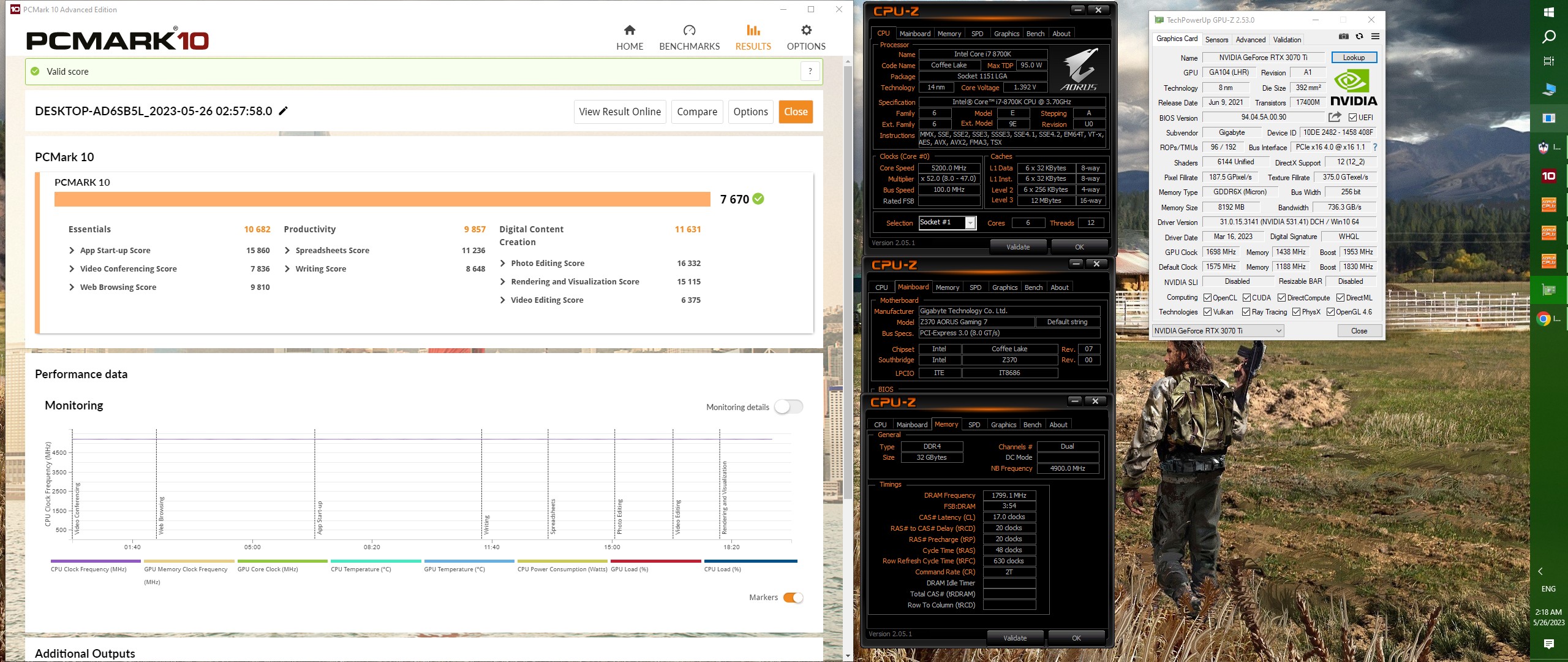Toggle the Markers switch off

coord(793,598)
